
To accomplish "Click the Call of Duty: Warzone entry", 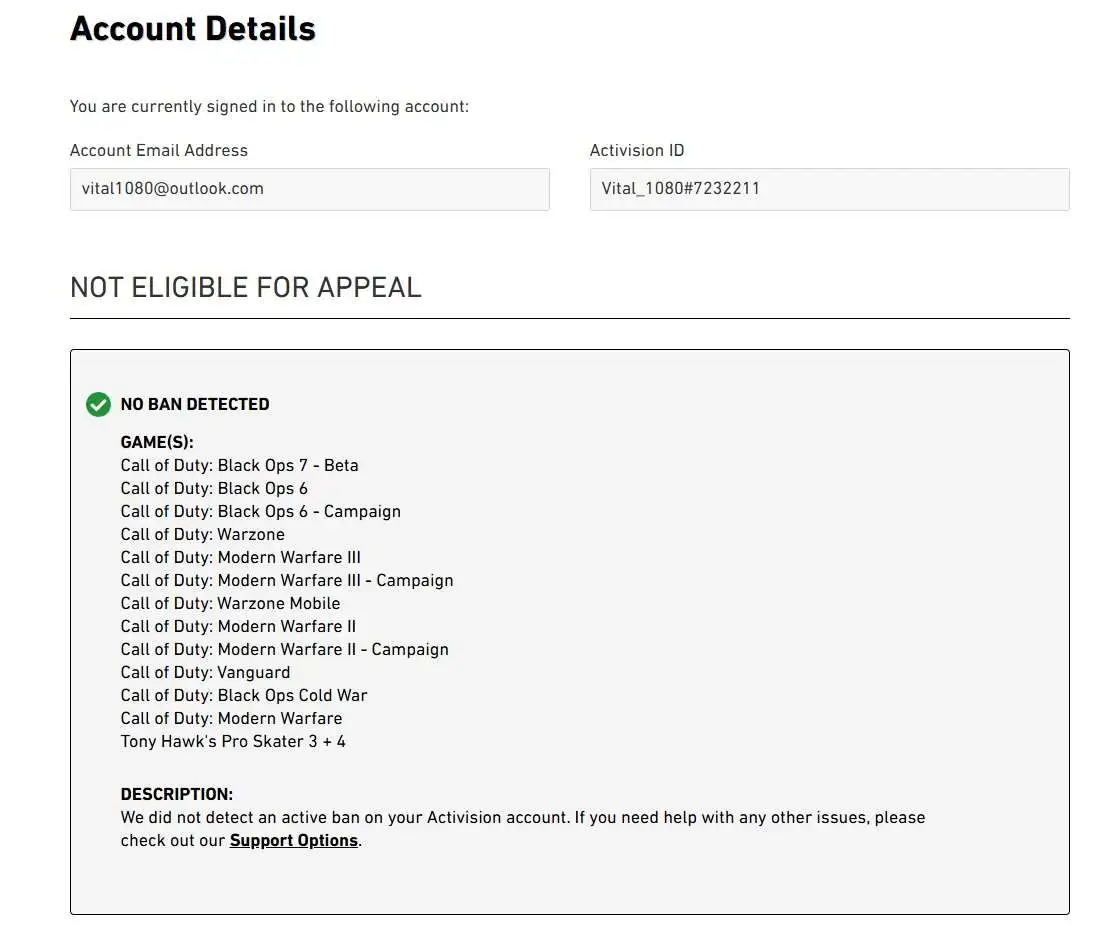I will (202, 534).
